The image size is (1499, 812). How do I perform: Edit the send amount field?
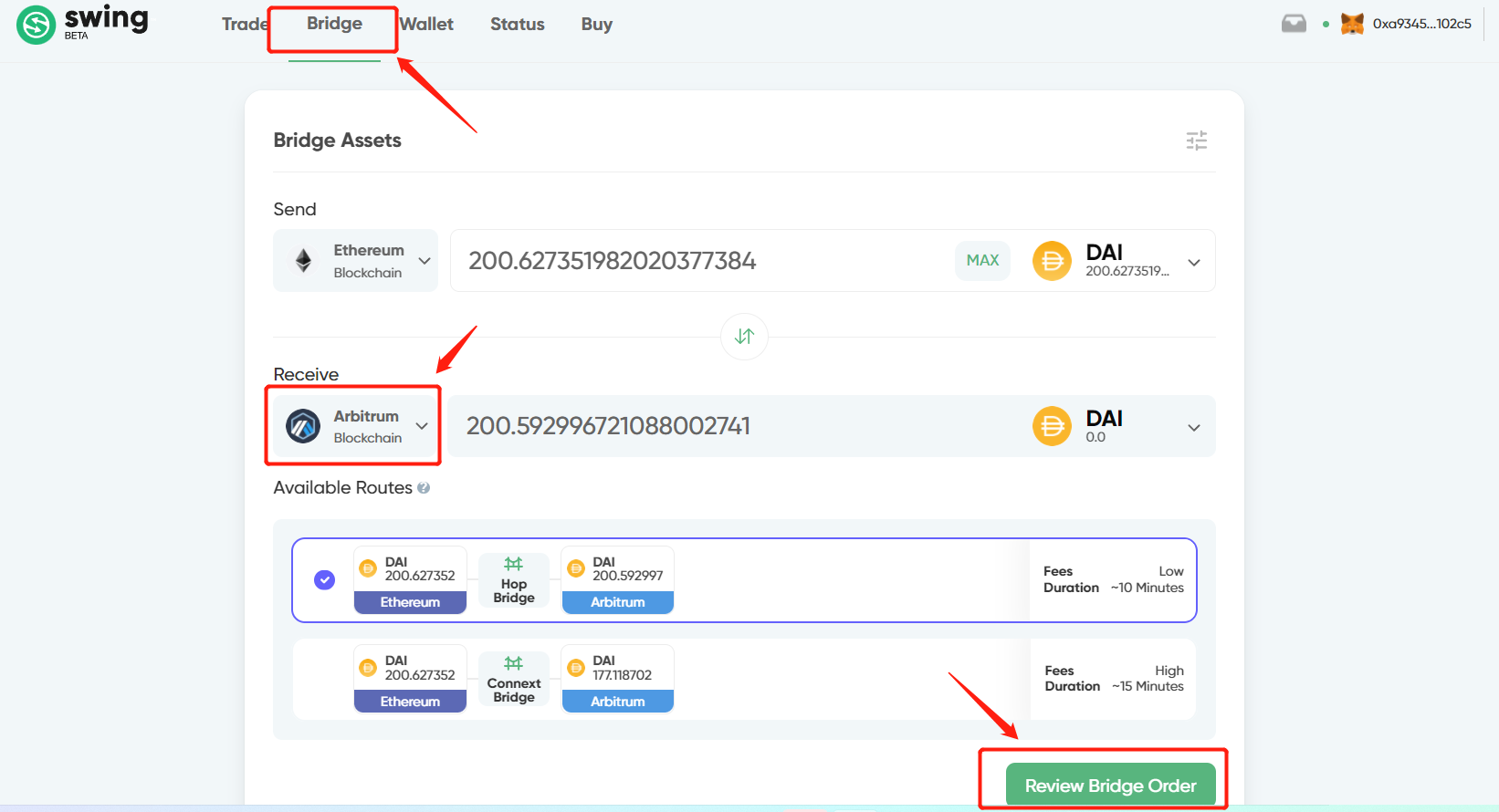pos(703,261)
